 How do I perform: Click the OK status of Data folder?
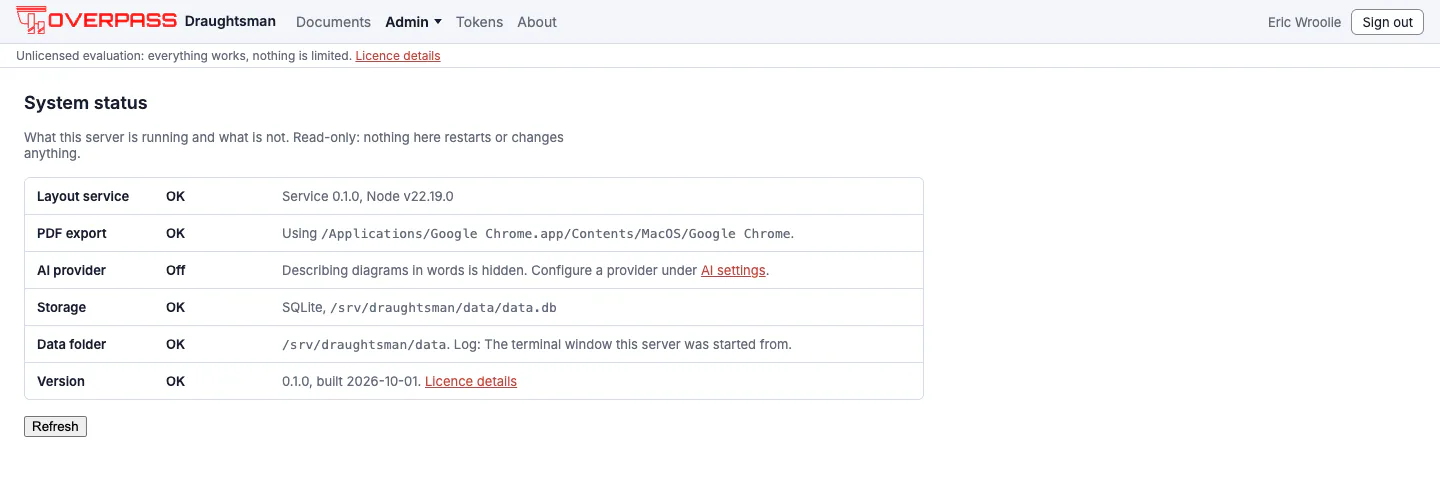pos(176,344)
